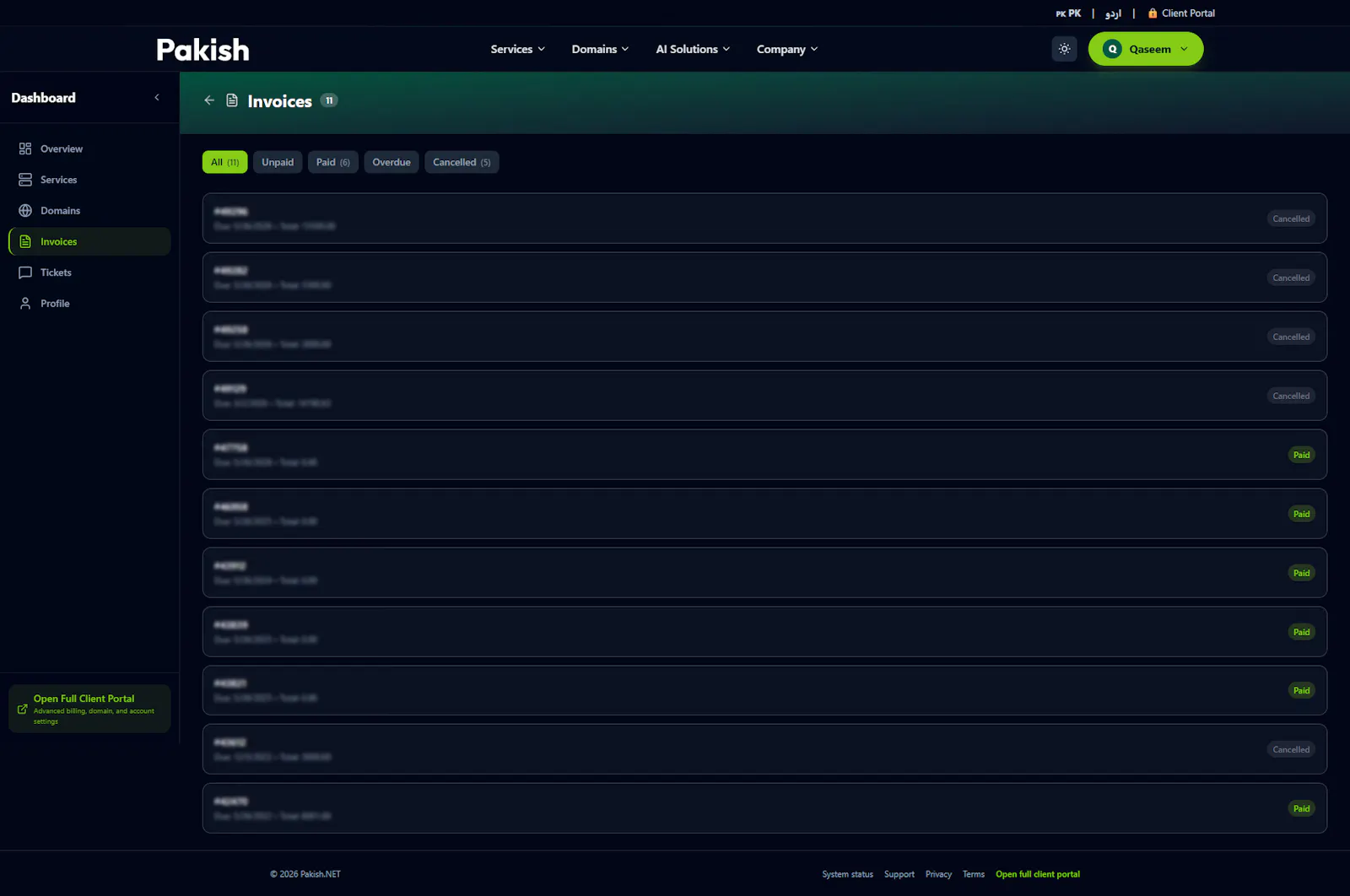Open Full Client Portal sidebar button

coord(89,709)
